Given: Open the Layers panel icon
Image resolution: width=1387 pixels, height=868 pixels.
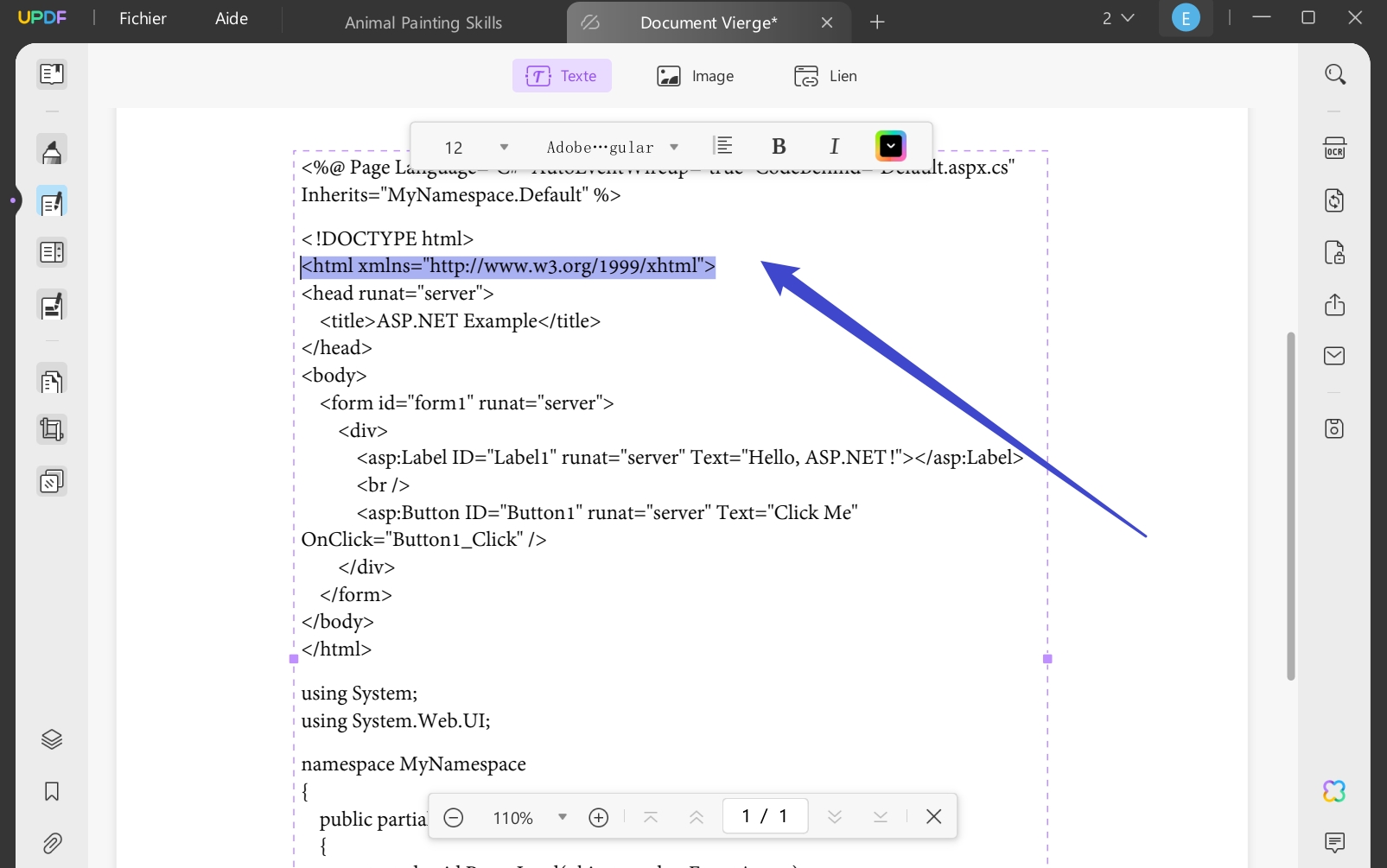Looking at the screenshot, I should [x=52, y=739].
